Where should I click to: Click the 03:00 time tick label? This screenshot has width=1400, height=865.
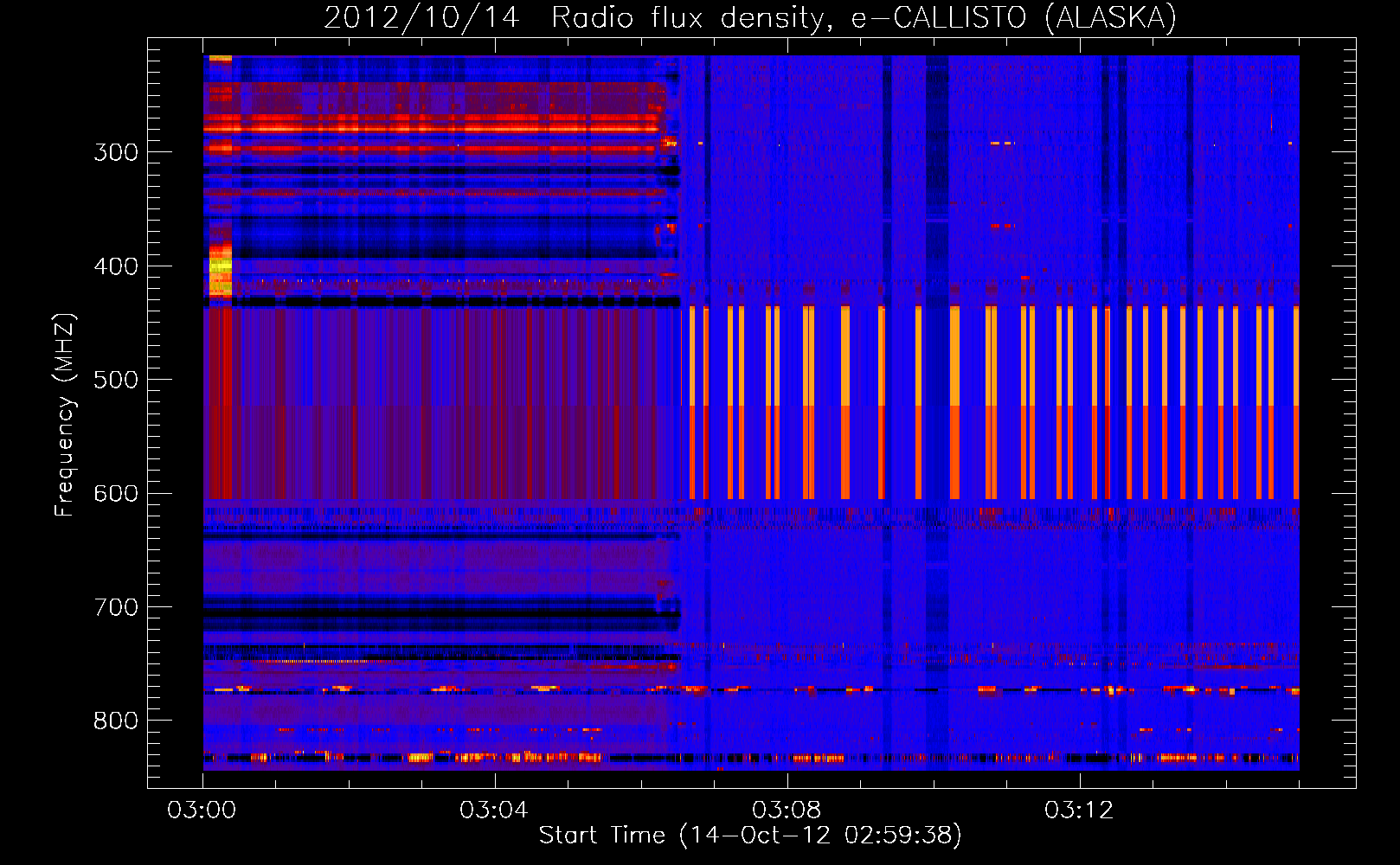(x=202, y=811)
